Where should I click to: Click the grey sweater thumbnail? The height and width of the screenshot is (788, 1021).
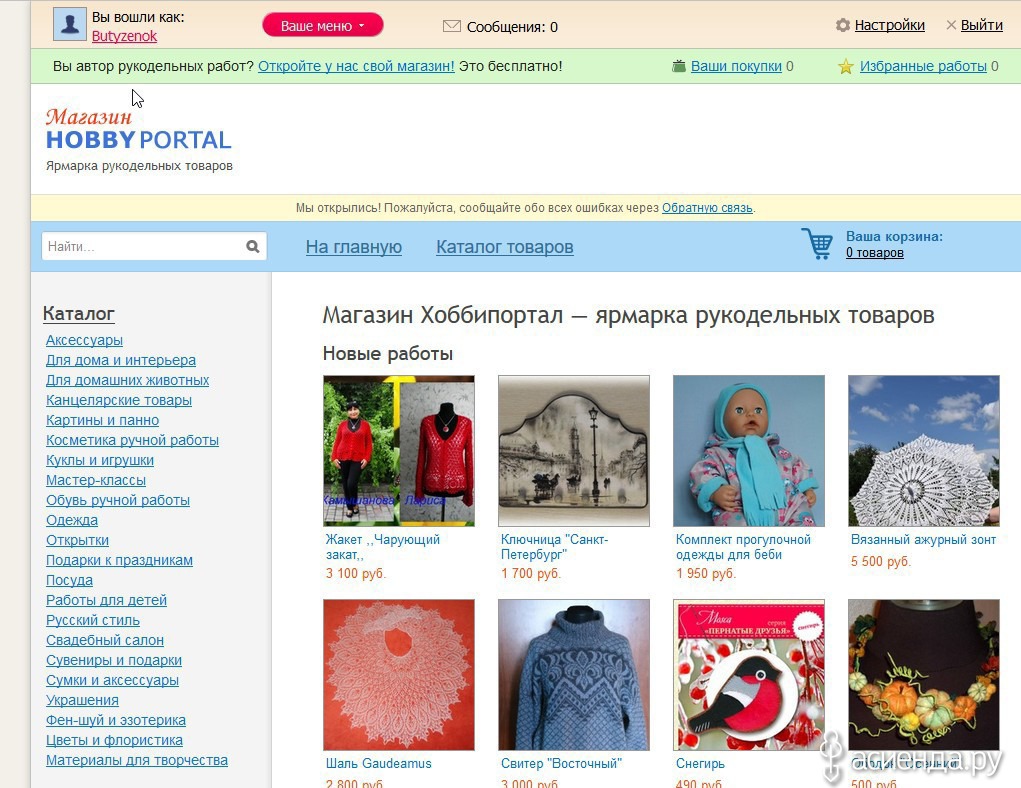coord(574,675)
